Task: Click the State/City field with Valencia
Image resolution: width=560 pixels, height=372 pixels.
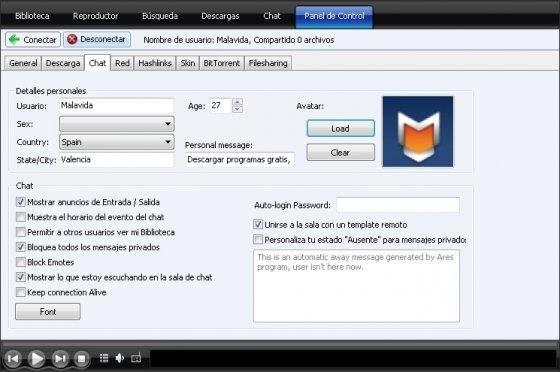Action: coord(117,160)
